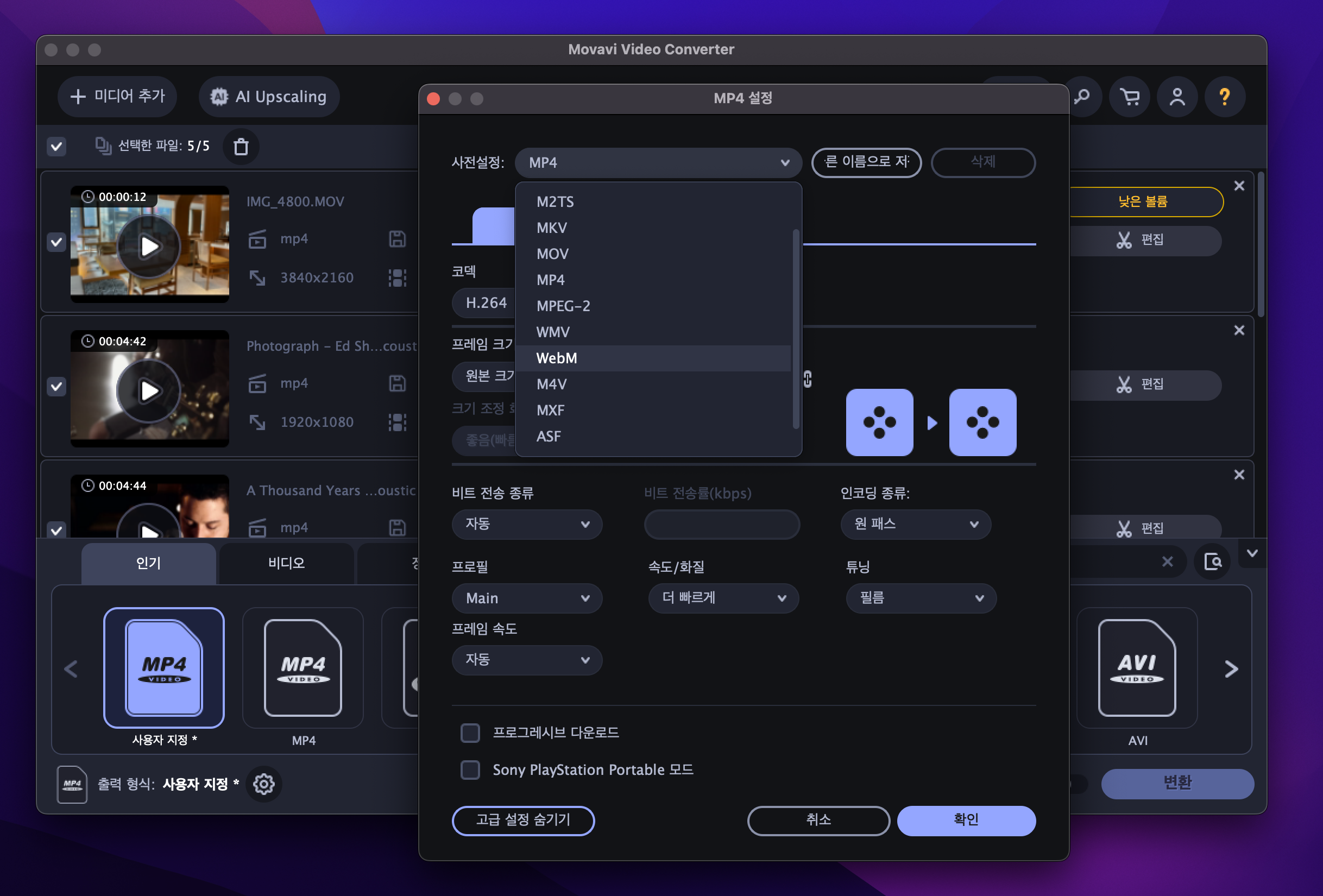The width and height of the screenshot is (1323, 896).
Task: Click the gear icon next to output format
Action: pyautogui.click(x=263, y=784)
